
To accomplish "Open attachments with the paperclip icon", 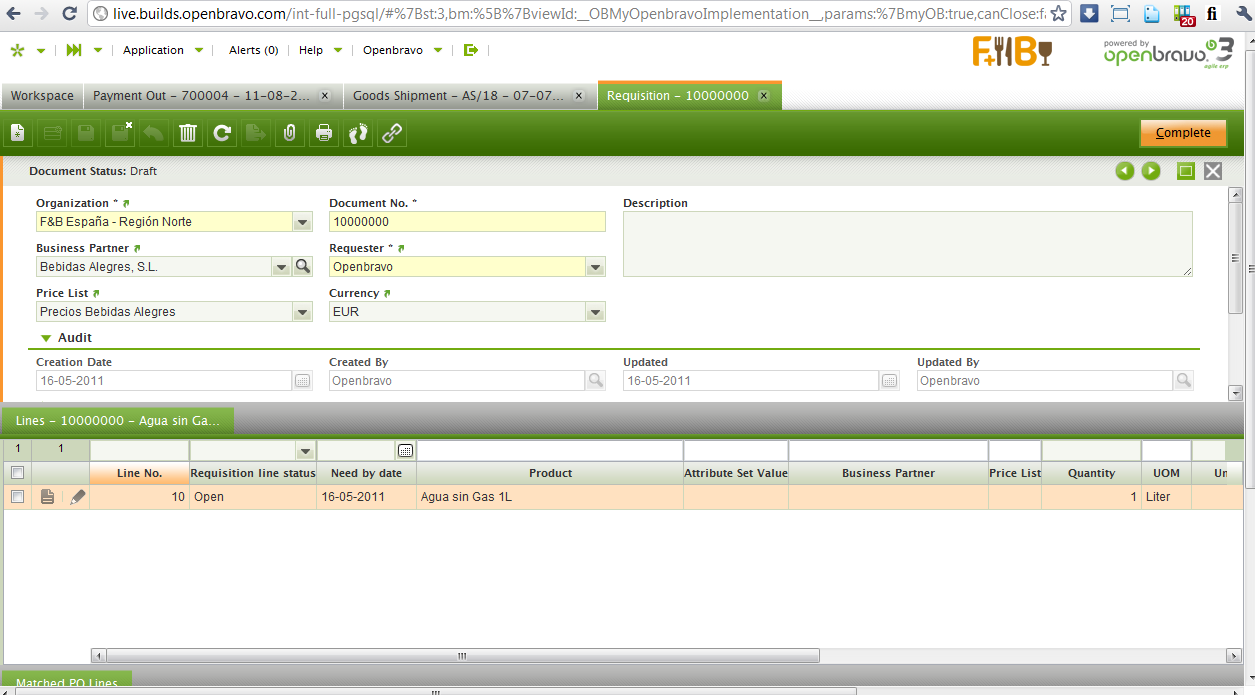I will (x=289, y=133).
